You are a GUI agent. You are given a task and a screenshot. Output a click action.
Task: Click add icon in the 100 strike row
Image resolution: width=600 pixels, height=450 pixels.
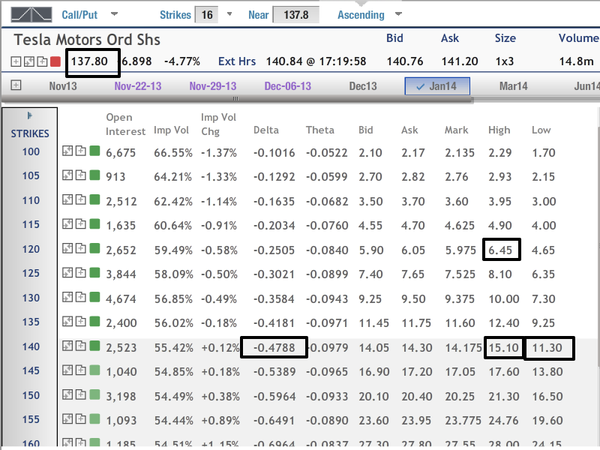tap(80, 151)
